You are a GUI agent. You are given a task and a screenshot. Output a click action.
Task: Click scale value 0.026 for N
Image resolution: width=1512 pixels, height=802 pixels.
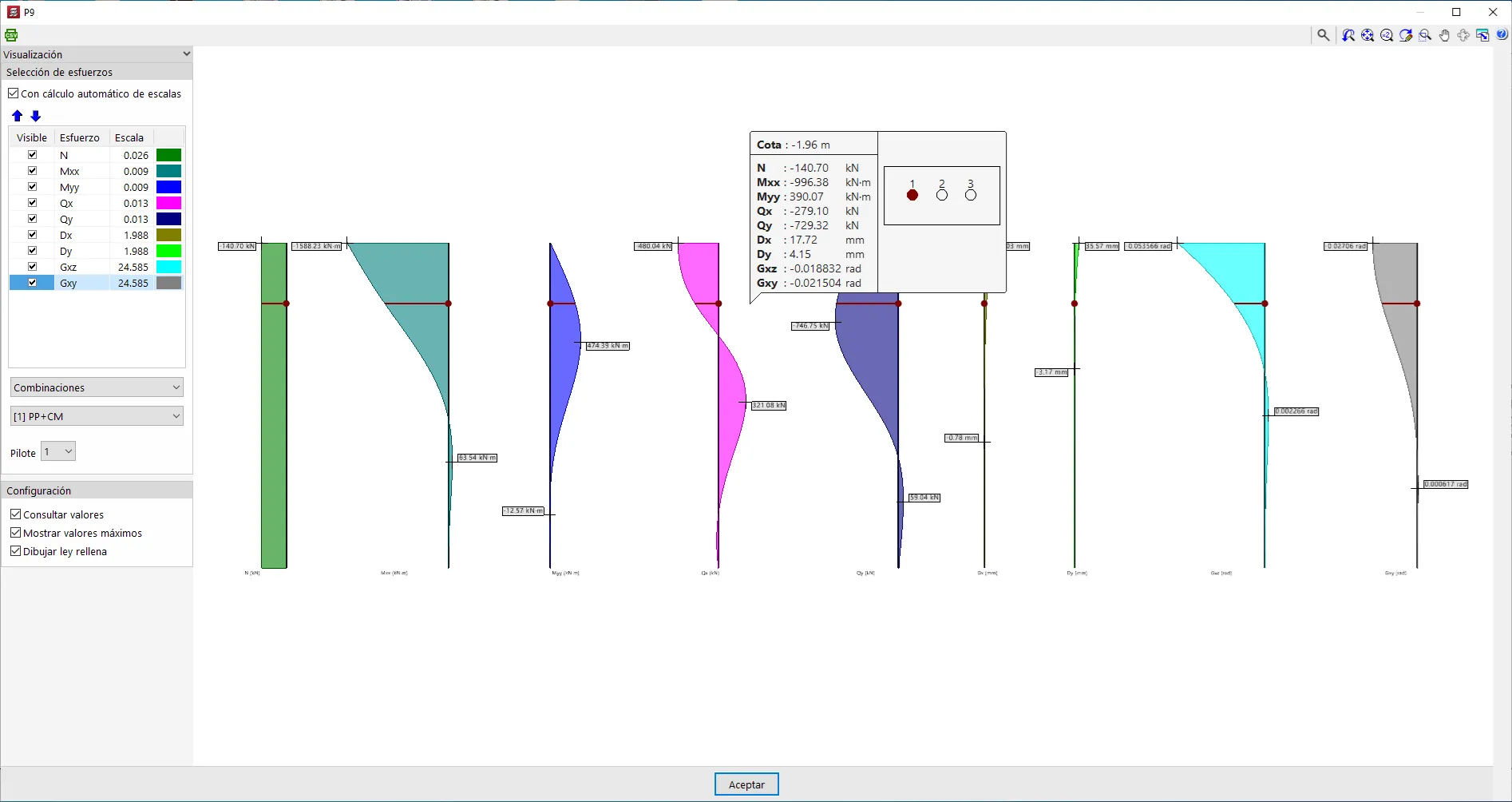tap(136, 155)
